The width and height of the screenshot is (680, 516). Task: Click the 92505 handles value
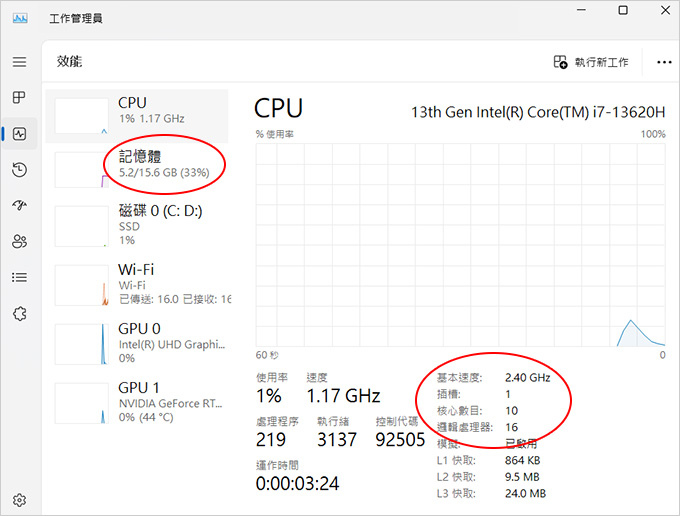[400, 439]
